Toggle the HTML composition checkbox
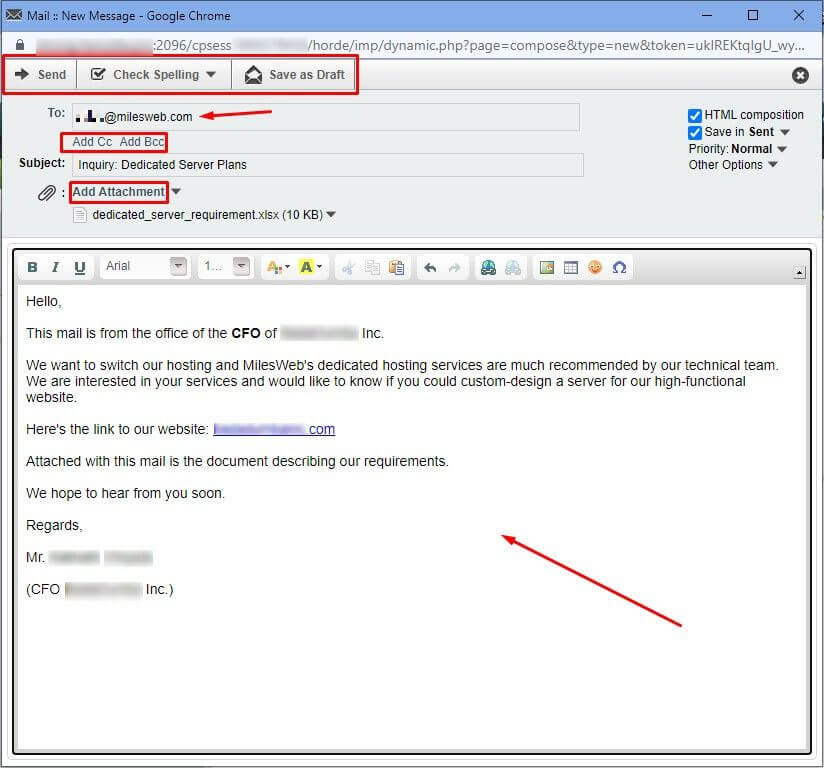This screenshot has height=768, width=824. pyautogui.click(x=695, y=115)
